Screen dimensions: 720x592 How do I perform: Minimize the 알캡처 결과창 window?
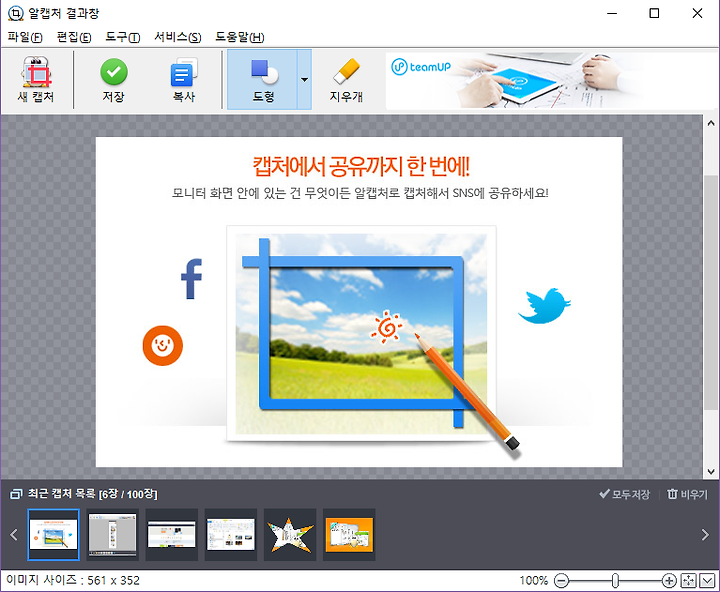[x=612, y=13]
